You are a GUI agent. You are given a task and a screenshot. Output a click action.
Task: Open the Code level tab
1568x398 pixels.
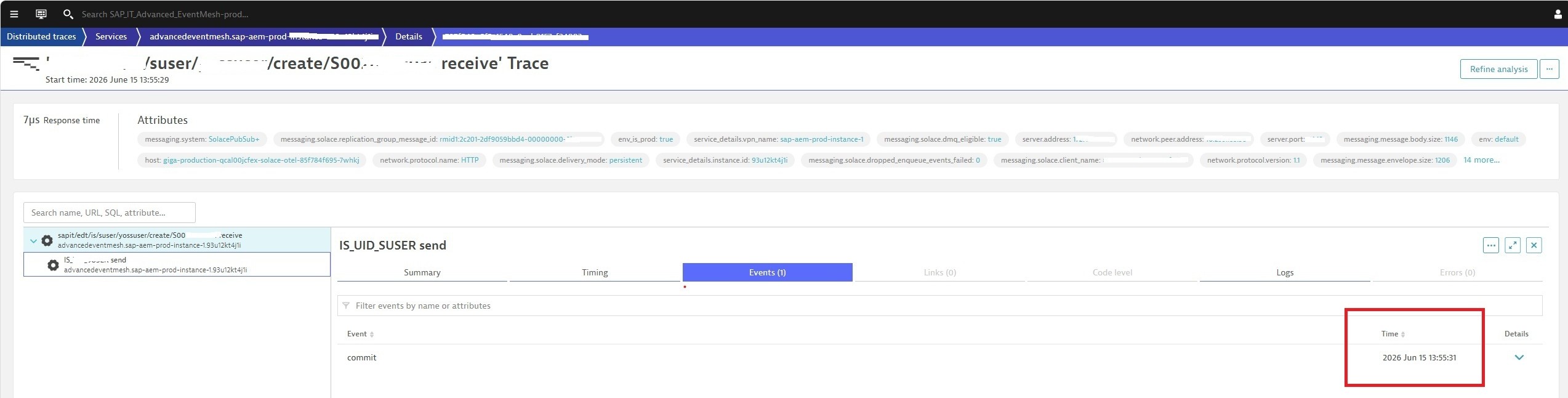1112,272
